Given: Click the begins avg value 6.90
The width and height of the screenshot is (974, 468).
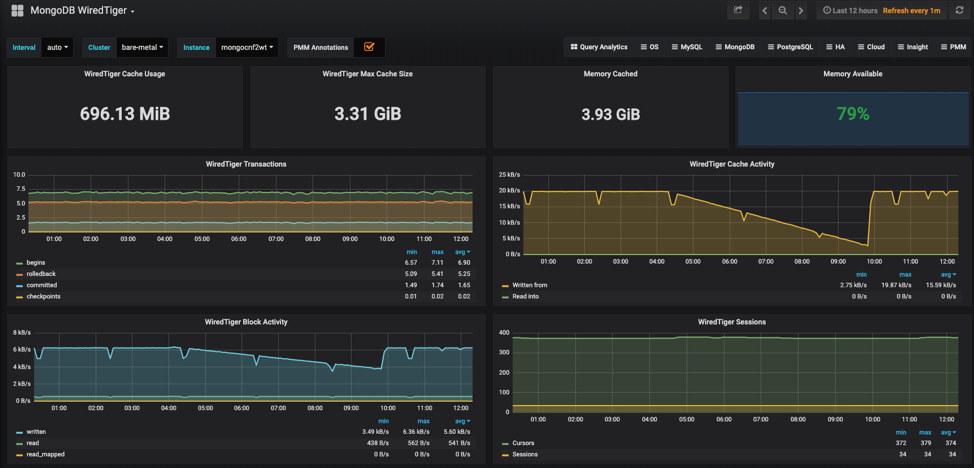Looking at the screenshot, I should [463, 263].
